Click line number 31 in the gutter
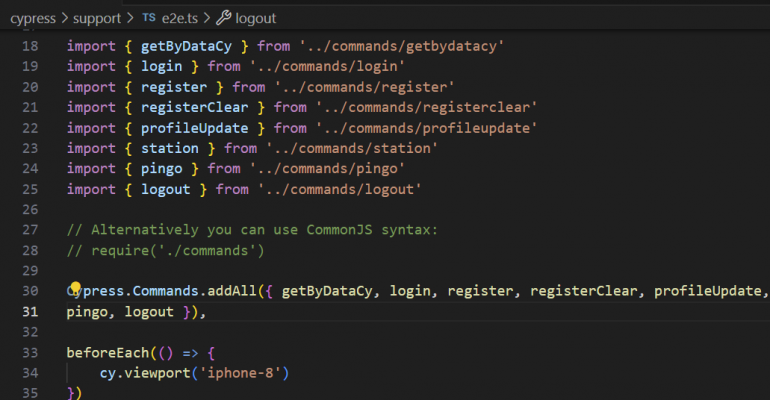Screen dimensions: 770x400 pyautogui.click(x=30, y=312)
